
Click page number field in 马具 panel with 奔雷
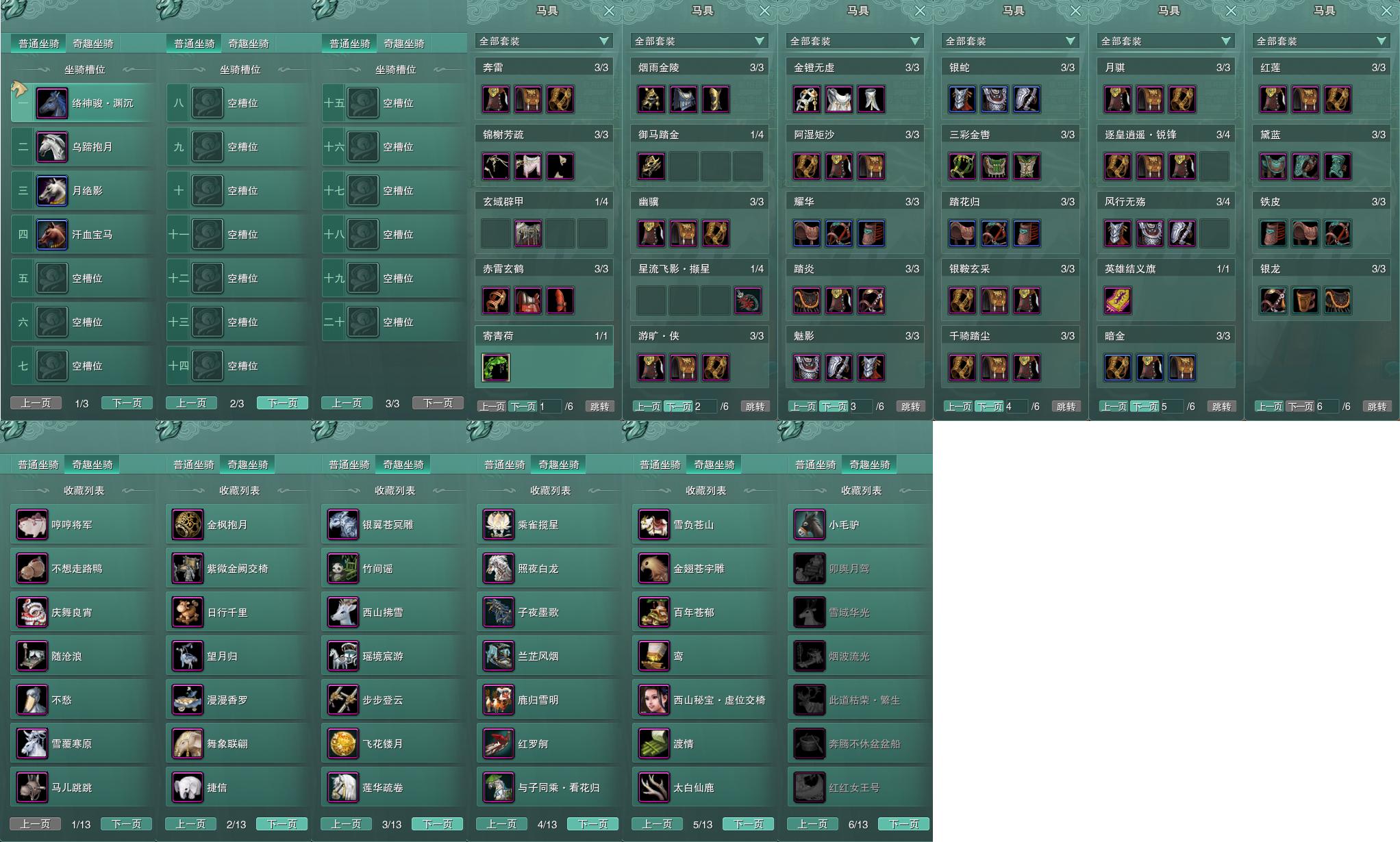click(549, 407)
